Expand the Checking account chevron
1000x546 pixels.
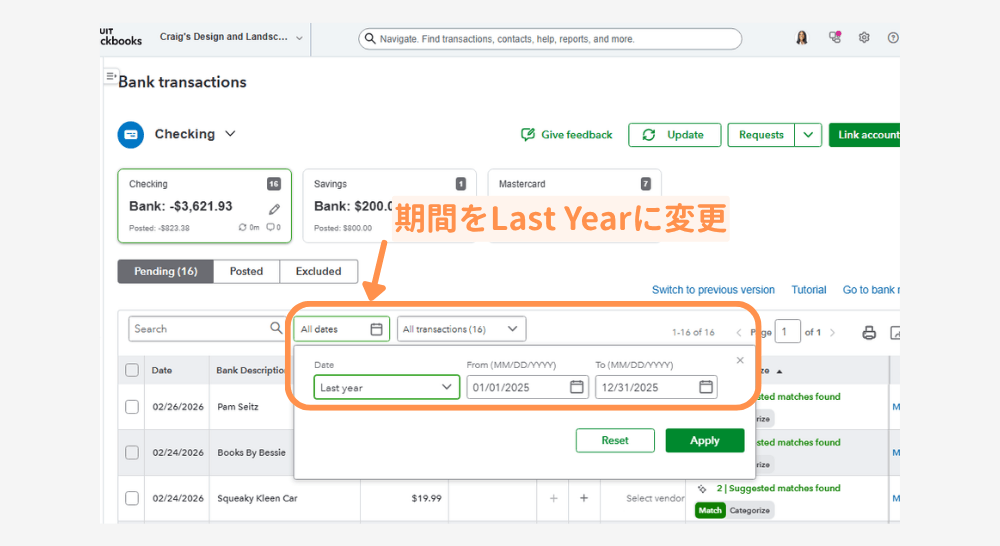[x=230, y=134]
